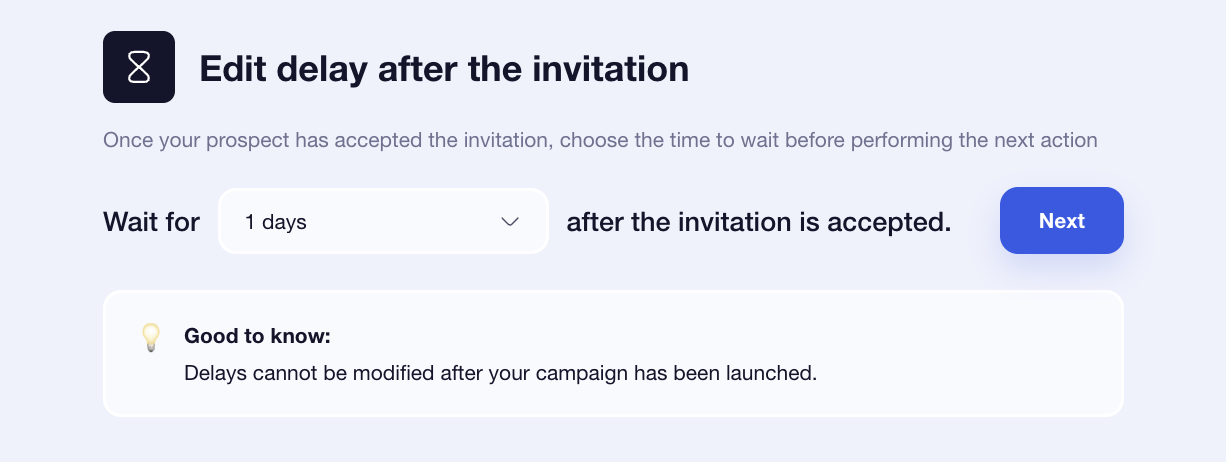This screenshot has height=462, width=1226.
Task: Expand the delay dropdown chevron arrow
Action: pos(510,221)
